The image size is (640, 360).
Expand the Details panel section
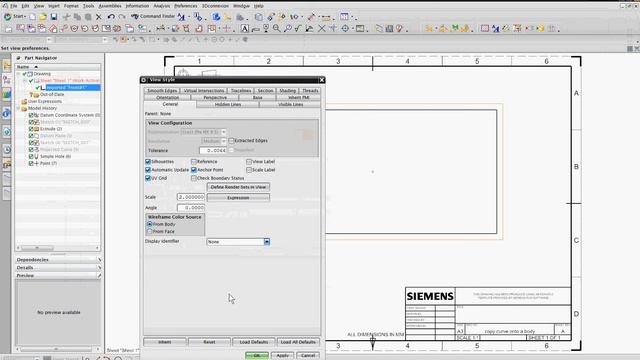click(58, 268)
